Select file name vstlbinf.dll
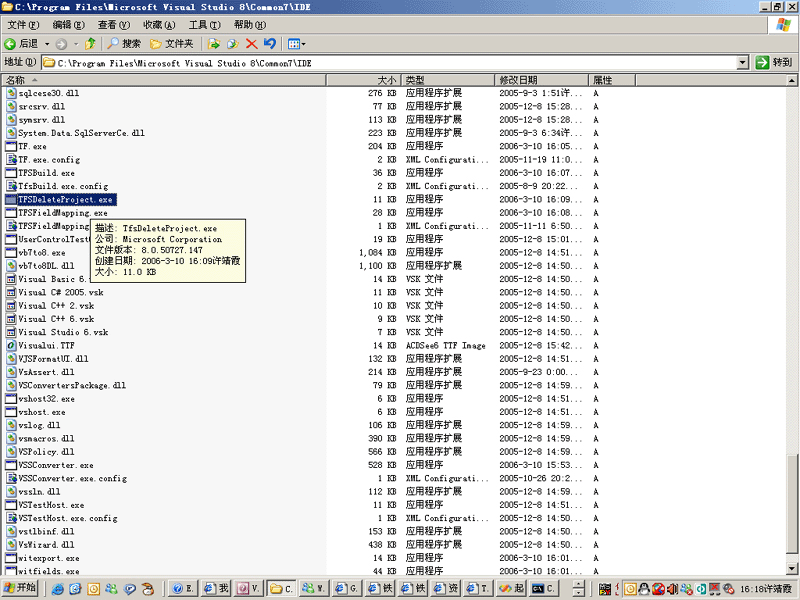This screenshot has height=600, width=800. pos(46,531)
